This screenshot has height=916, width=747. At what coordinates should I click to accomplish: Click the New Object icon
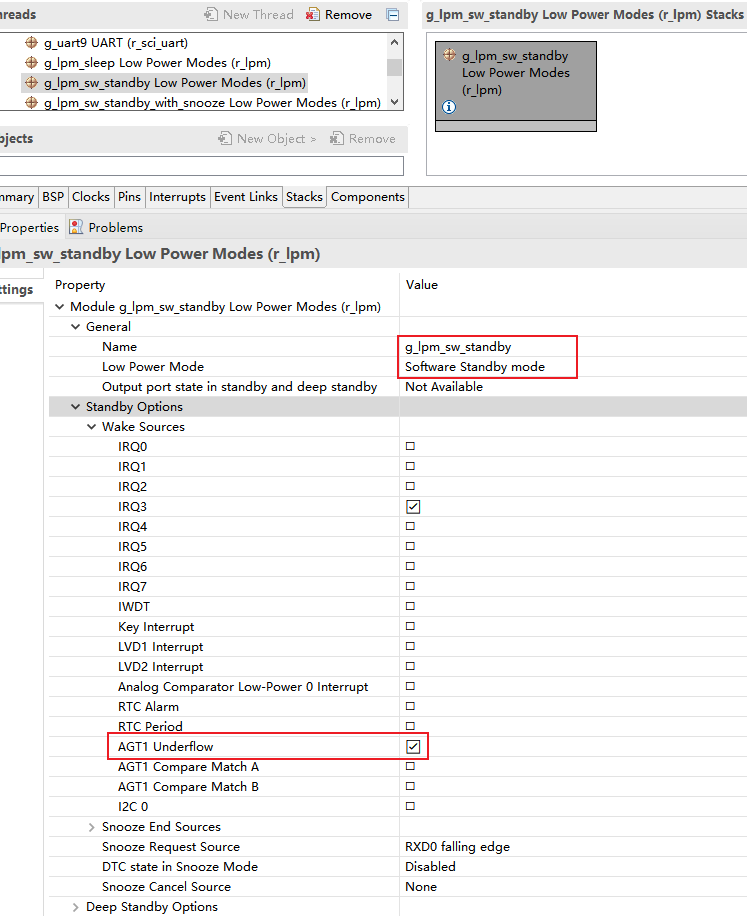click(225, 139)
